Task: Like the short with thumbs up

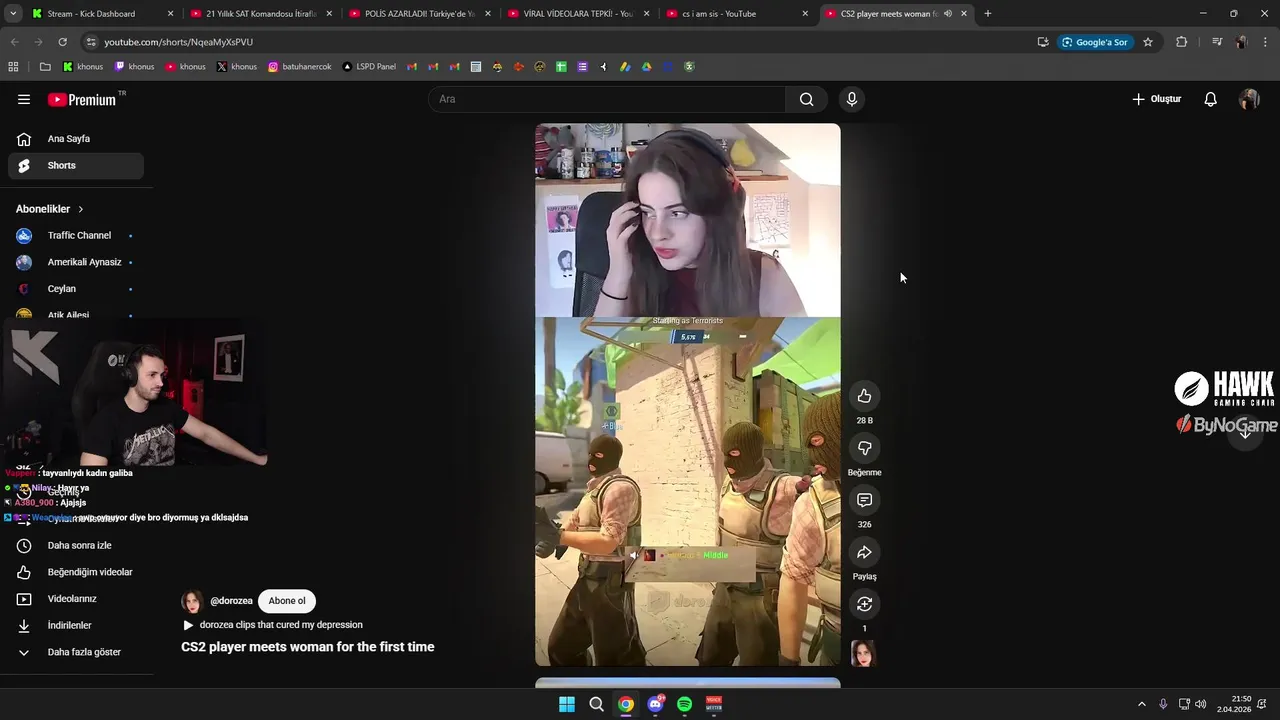Action: click(x=864, y=396)
